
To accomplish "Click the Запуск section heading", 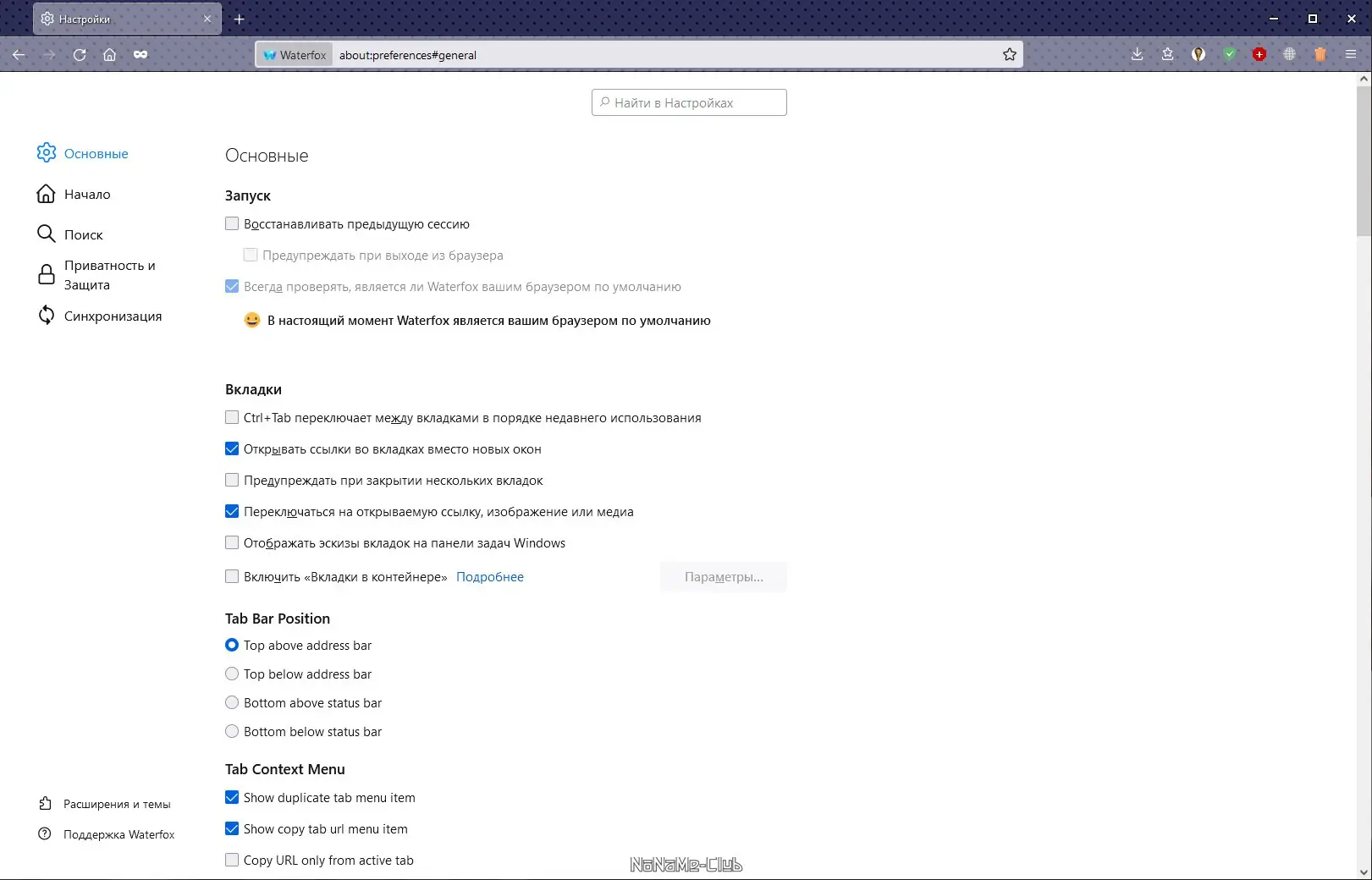I will [248, 195].
